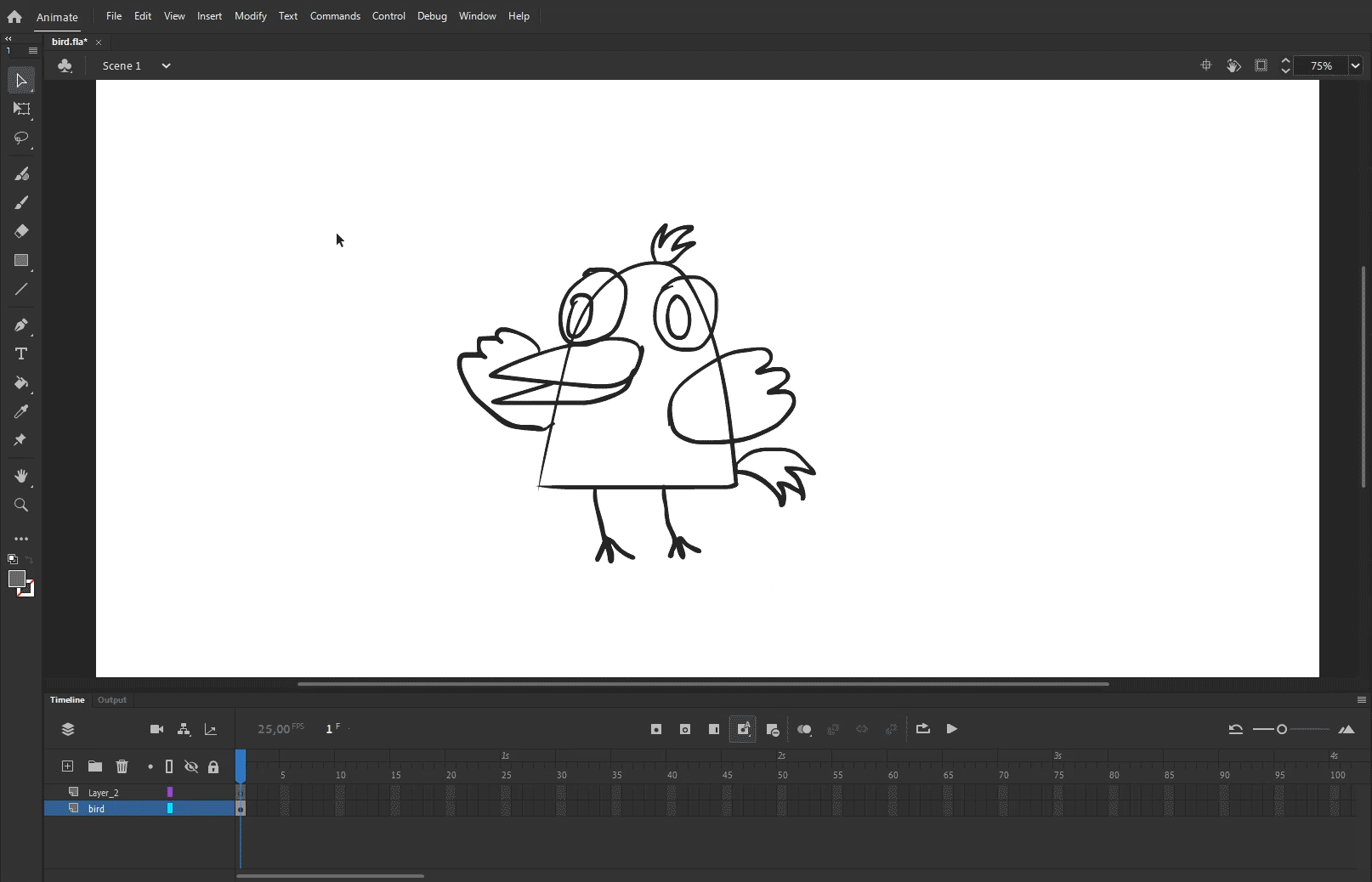Image resolution: width=1372 pixels, height=882 pixels.
Task: Switch to the Output tab
Action: [x=112, y=700]
